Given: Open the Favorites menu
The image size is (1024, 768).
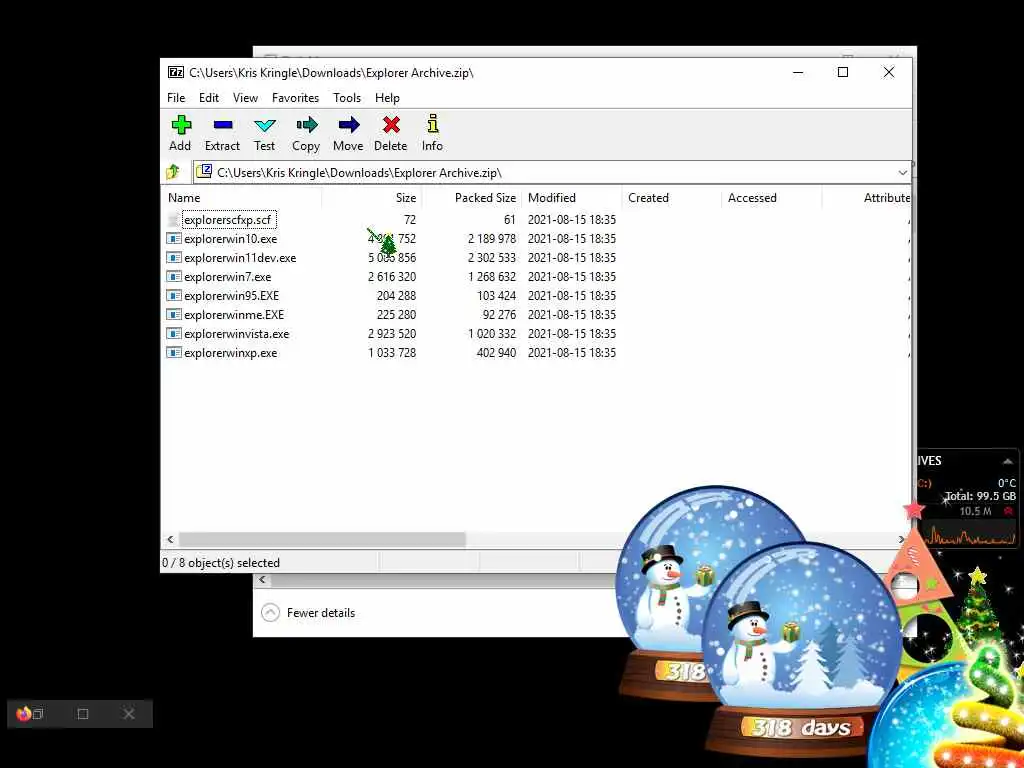Looking at the screenshot, I should pyautogui.click(x=295, y=98).
